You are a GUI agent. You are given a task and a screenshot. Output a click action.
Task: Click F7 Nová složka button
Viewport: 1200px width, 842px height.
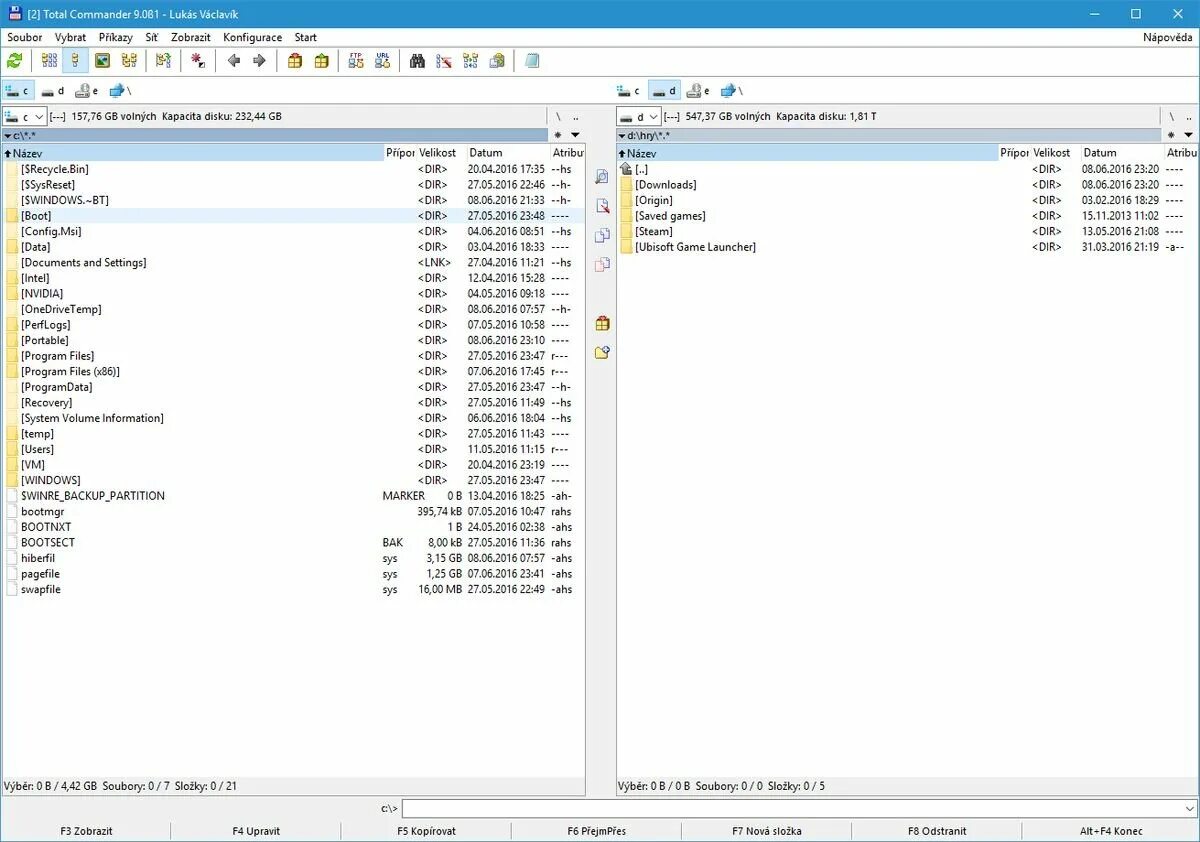(x=767, y=831)
